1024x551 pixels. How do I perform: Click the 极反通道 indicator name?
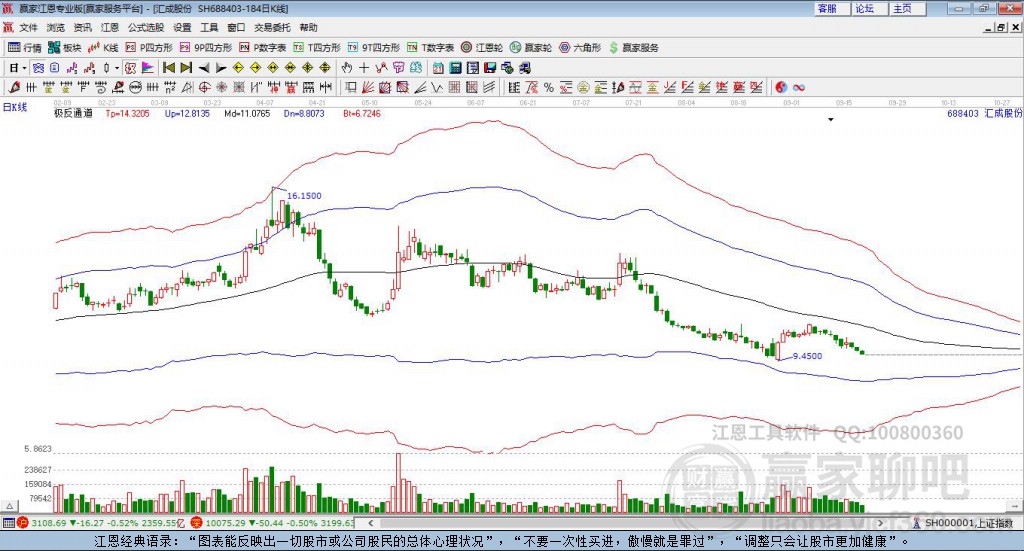(73, 114)
